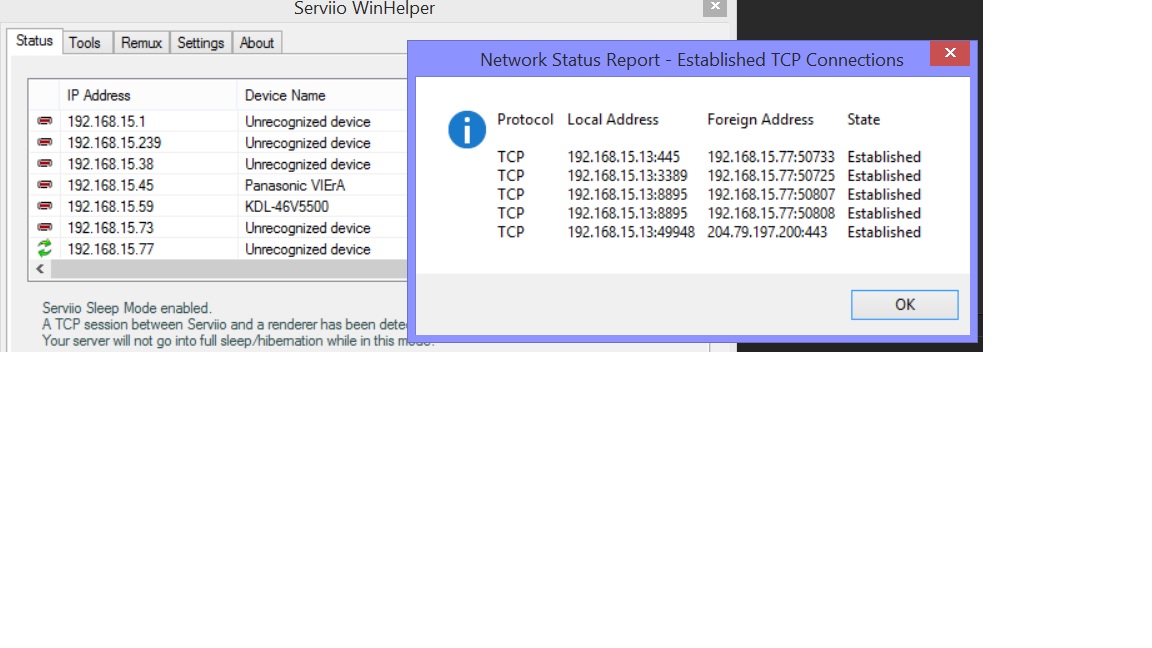Click the blue information icon in dialog
Image resolution: width=1152 pixels, height=648 pixels.
(x=467, y=130)
